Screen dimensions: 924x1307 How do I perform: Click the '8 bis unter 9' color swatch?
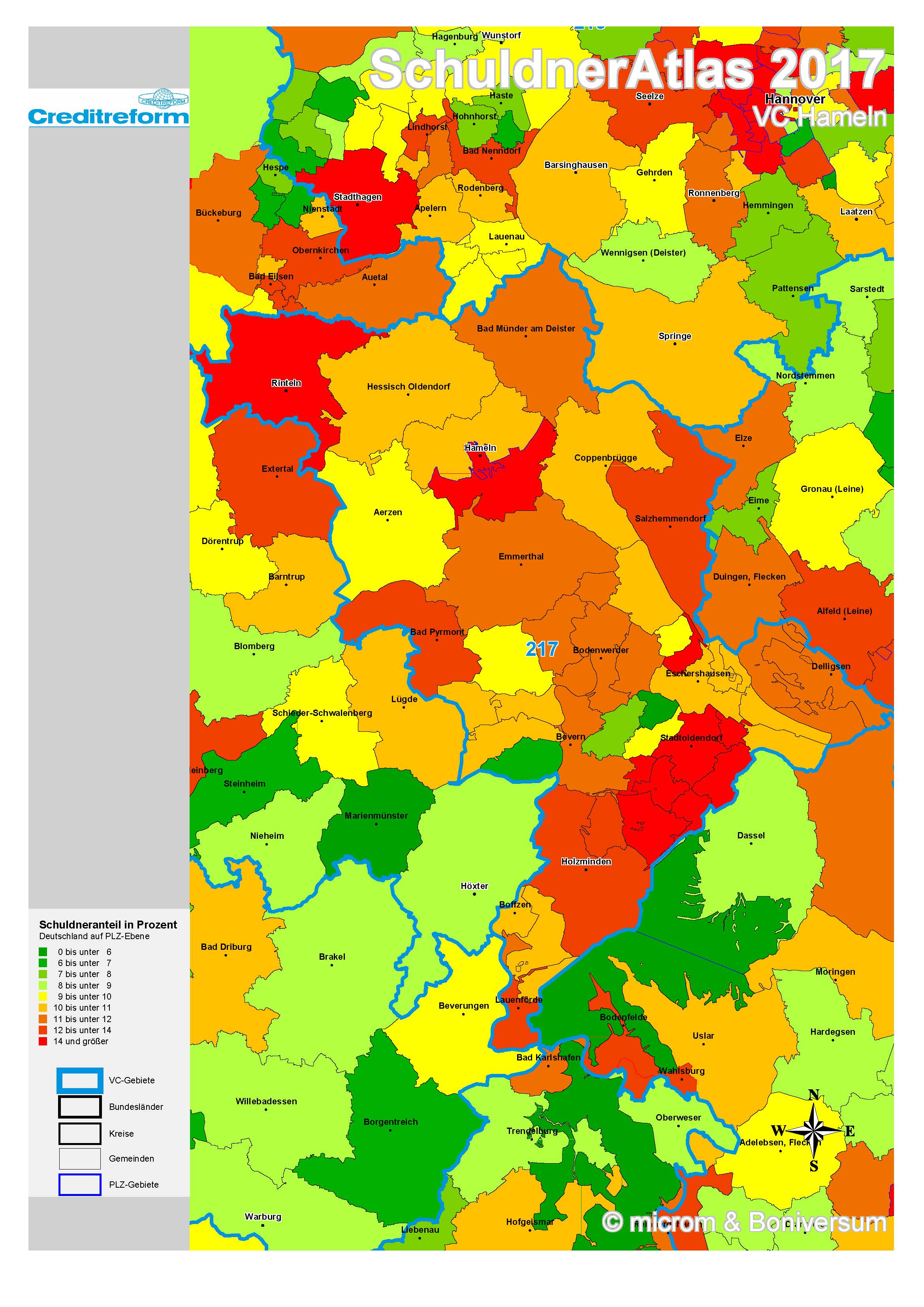(x=43, y=985)
